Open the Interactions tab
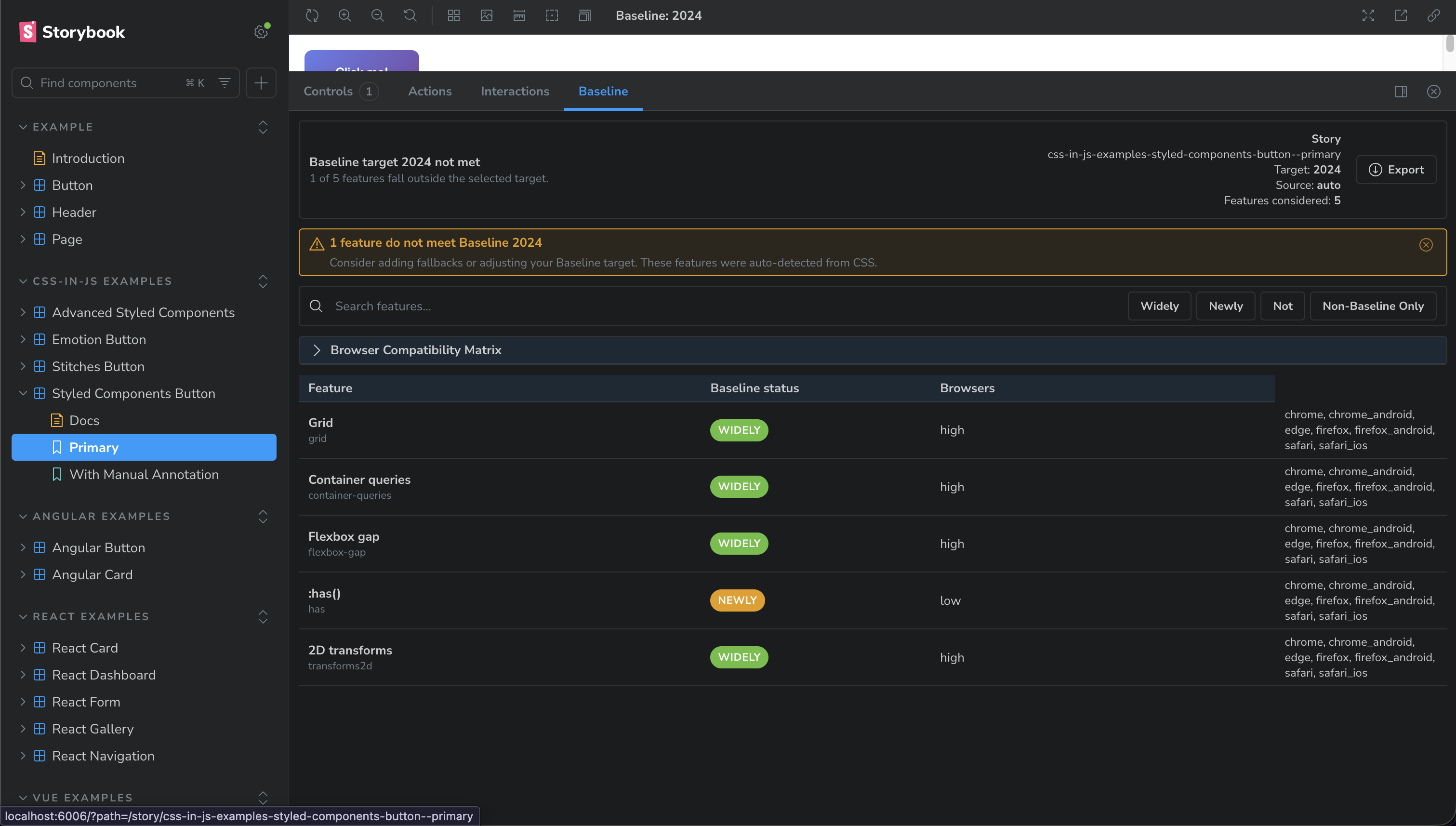The image size is (1456, 826). [515, 92]
